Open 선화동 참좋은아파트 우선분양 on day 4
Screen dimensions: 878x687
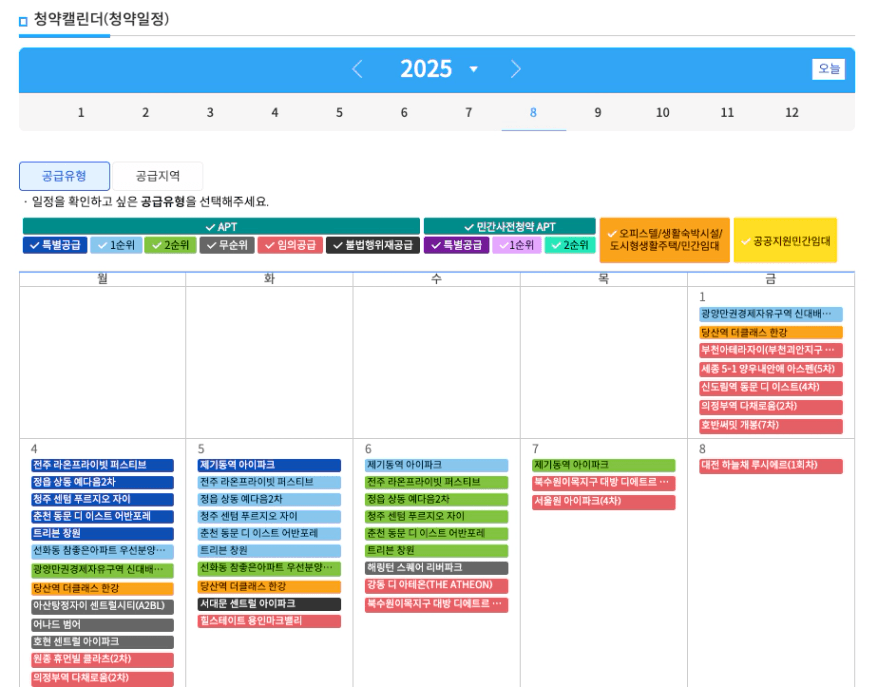tap(102, 552)
